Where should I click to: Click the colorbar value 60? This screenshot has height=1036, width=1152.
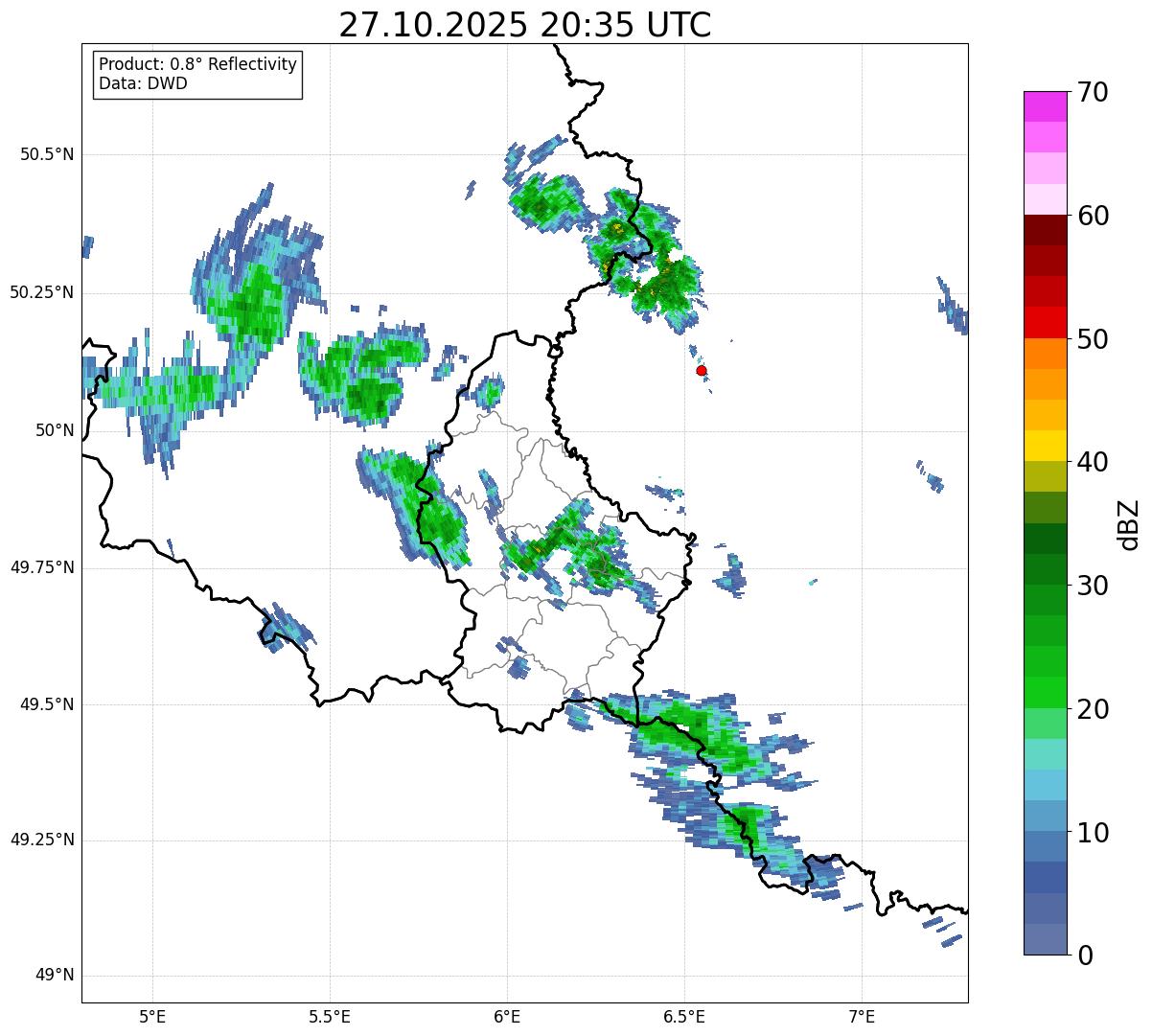[1093, 216]
